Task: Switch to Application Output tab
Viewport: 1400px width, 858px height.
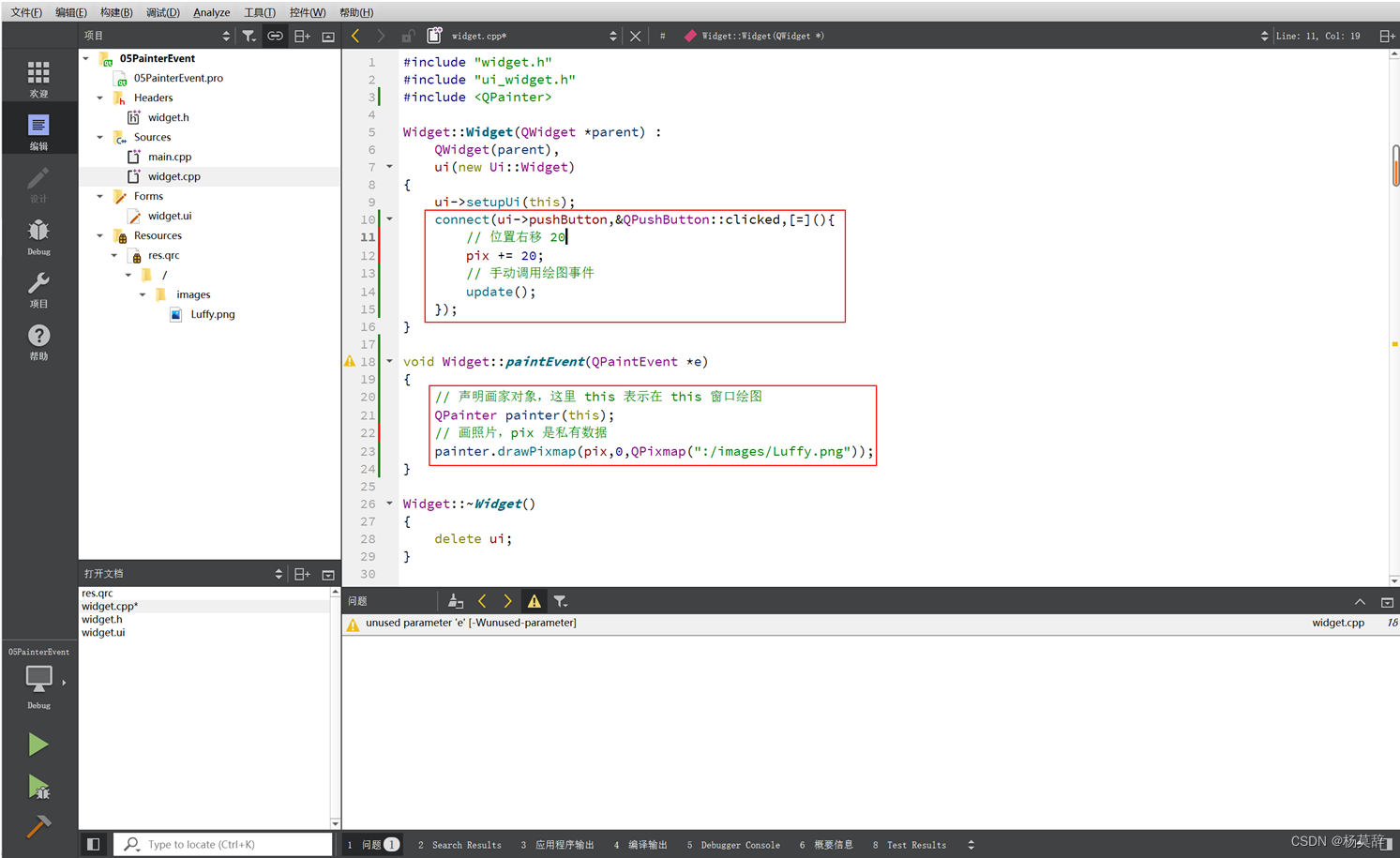Action: pyautogui.click(x=557, y=845)
